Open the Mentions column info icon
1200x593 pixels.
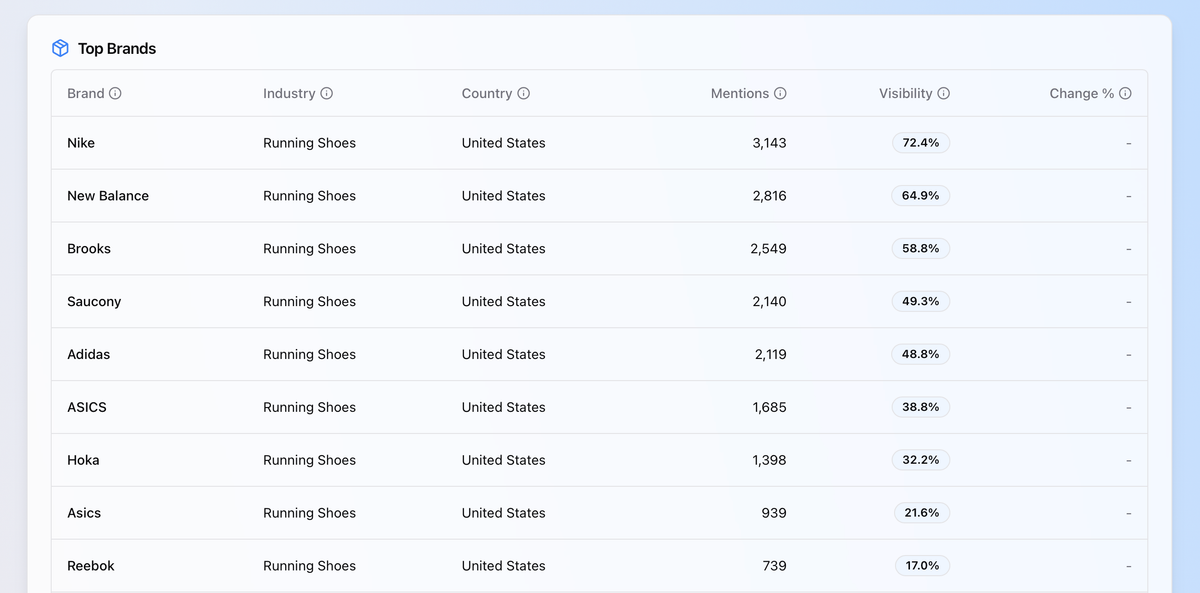pyautogui.click(x=780, y=93)
